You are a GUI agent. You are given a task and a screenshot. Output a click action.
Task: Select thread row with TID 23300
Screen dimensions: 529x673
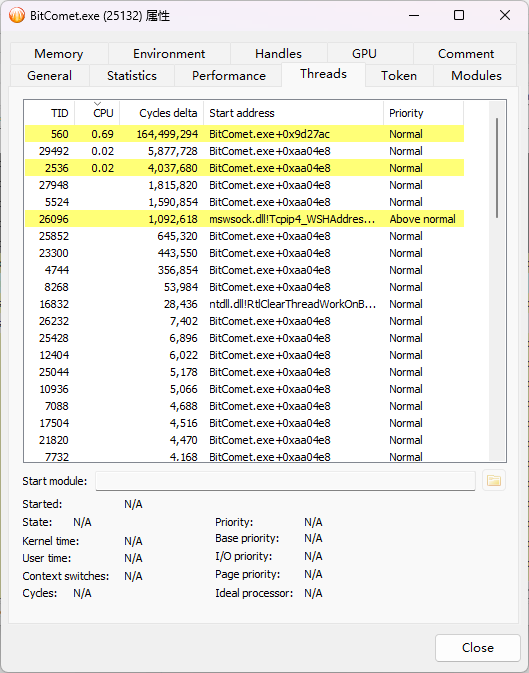click(244, 253)
